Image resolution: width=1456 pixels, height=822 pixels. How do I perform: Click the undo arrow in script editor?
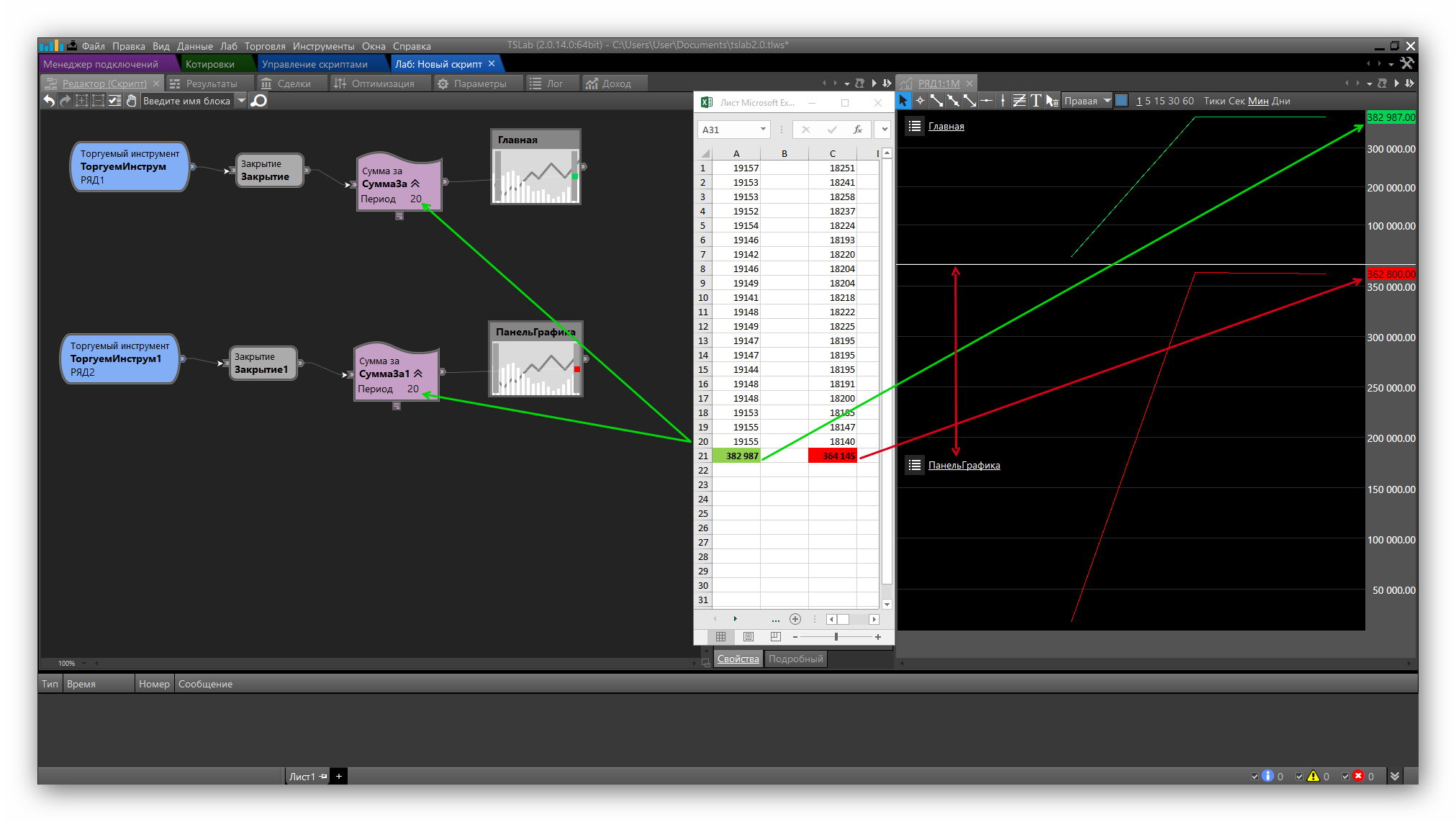pyautogui.click(x=49, y=101)
